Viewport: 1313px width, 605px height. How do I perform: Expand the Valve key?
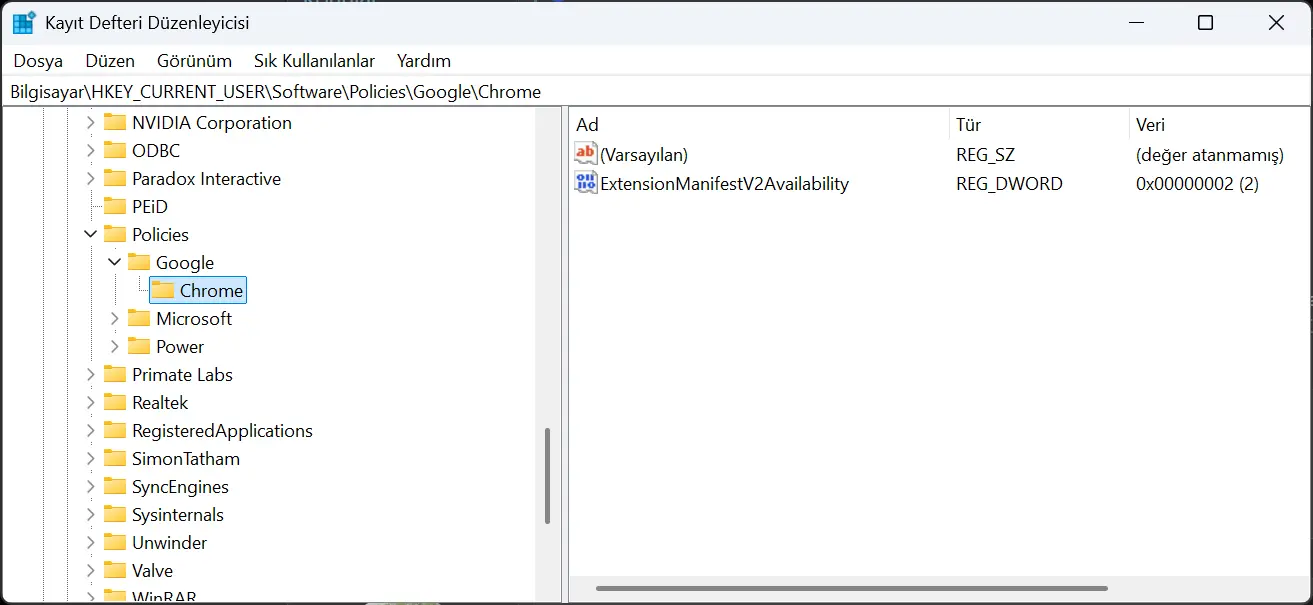click(91, 571)
